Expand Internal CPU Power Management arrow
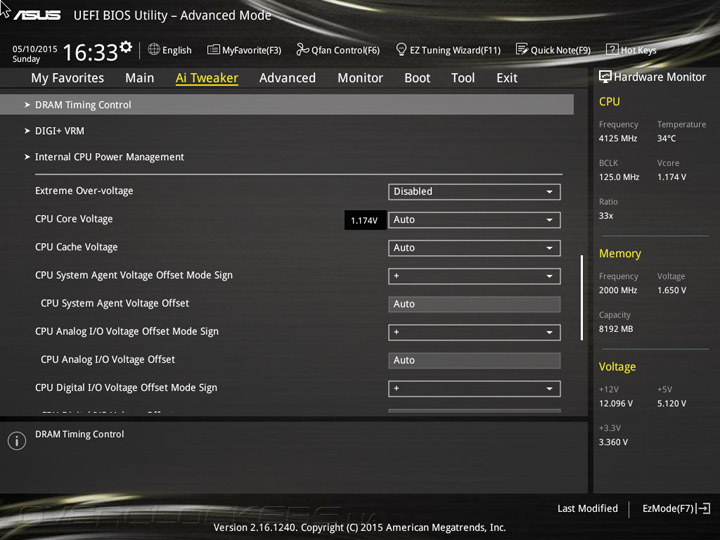This screenshot has height=540, width=720. tap(27, 157)
